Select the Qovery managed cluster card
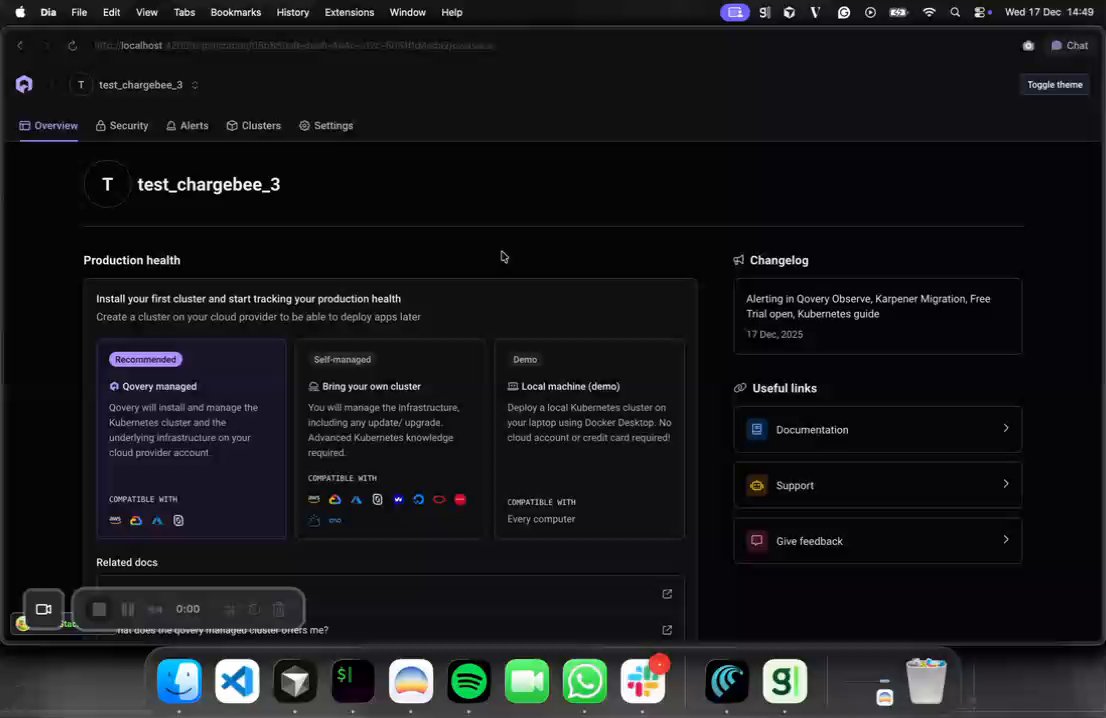 point(191,439)
